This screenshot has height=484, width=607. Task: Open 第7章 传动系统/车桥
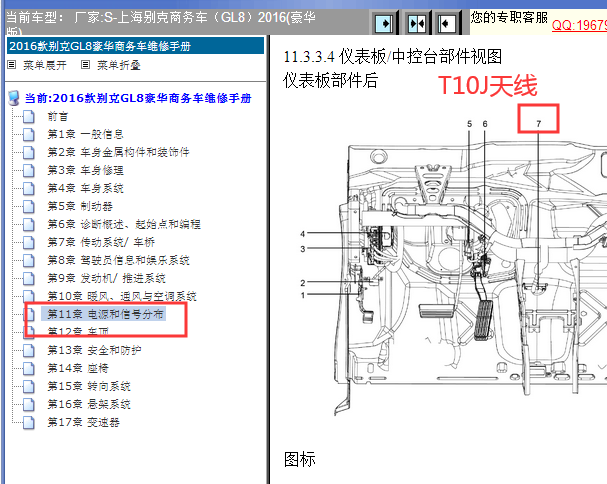click(x=101, y=242)
